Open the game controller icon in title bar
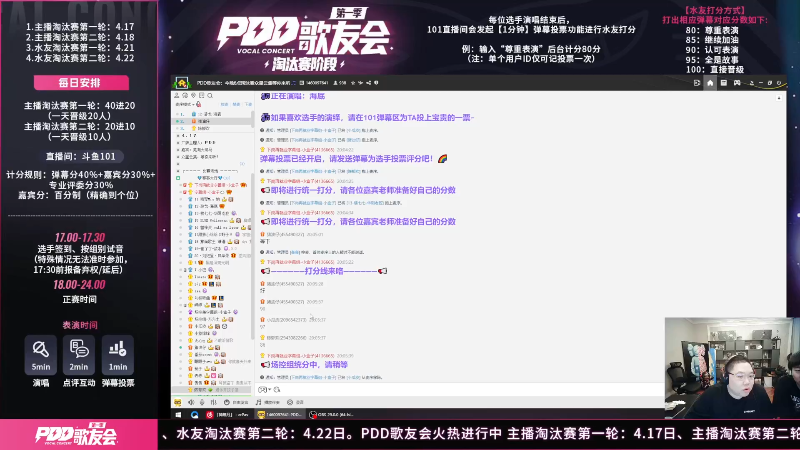800x450 pixels. pos(737,83)
